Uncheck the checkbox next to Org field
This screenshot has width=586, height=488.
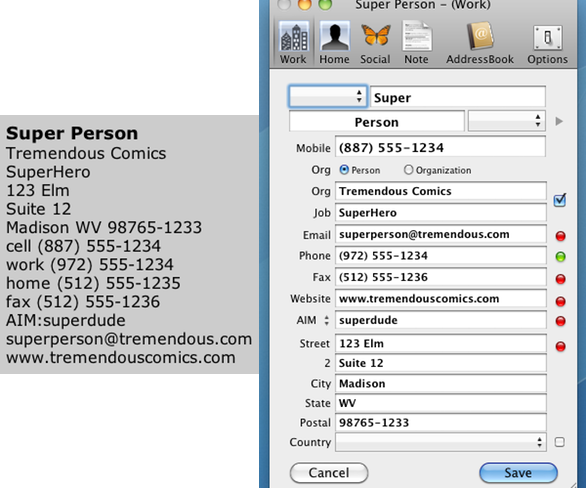[x=560, y=200]
